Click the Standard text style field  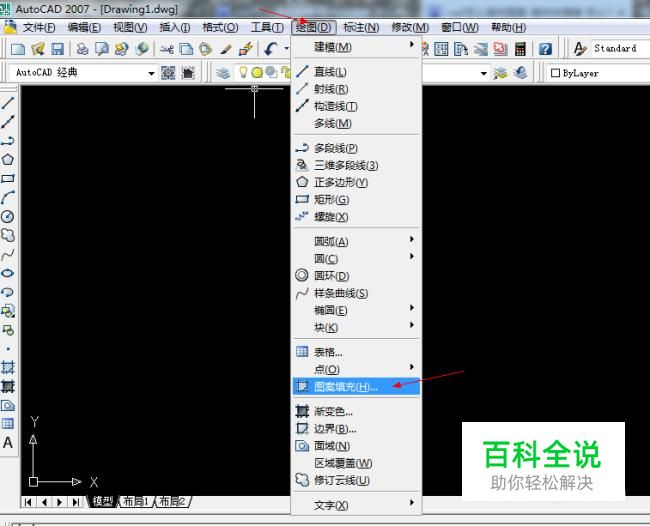(620, 48)
